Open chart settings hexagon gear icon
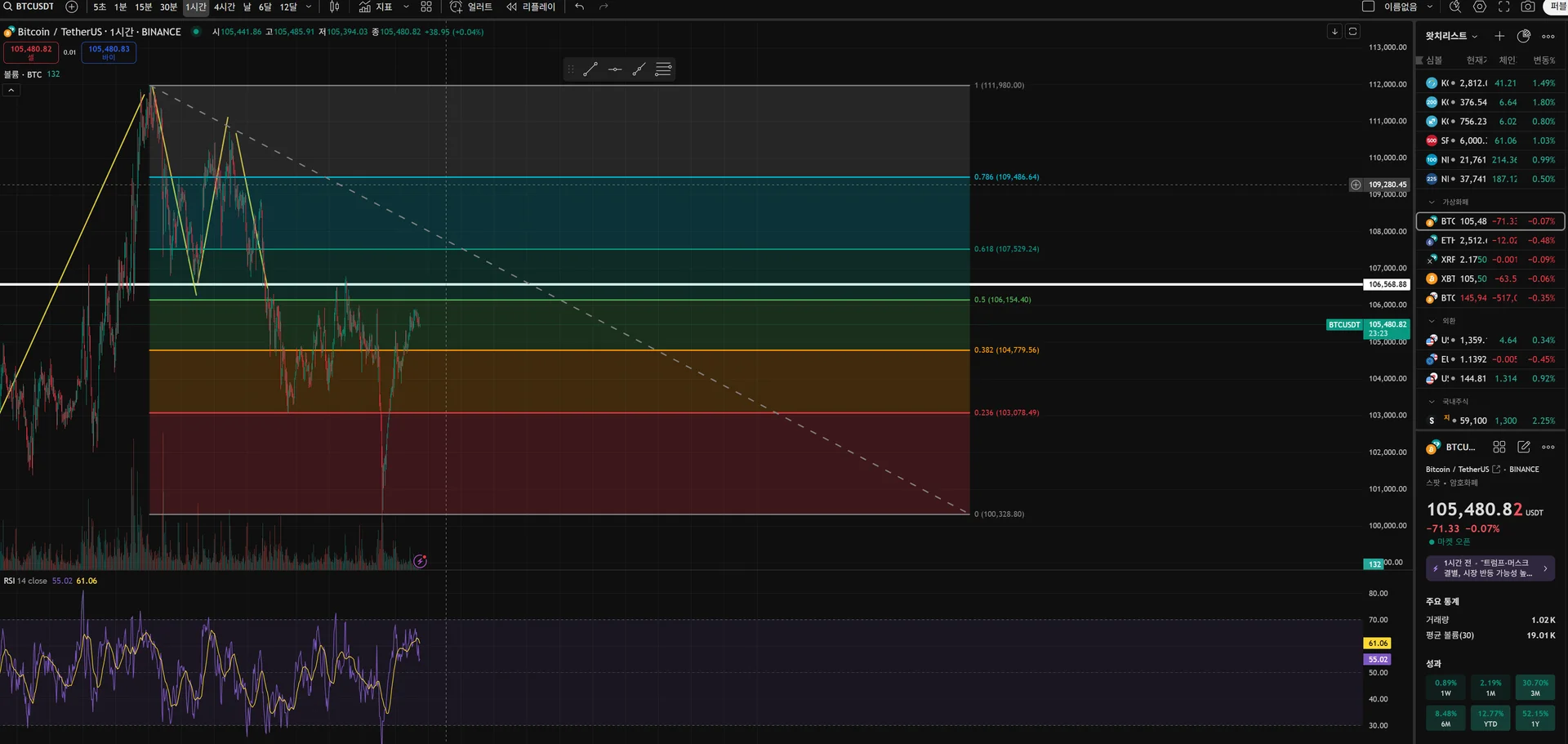The width and height of the screenshot is (1568, 744). pos(1479,7)
